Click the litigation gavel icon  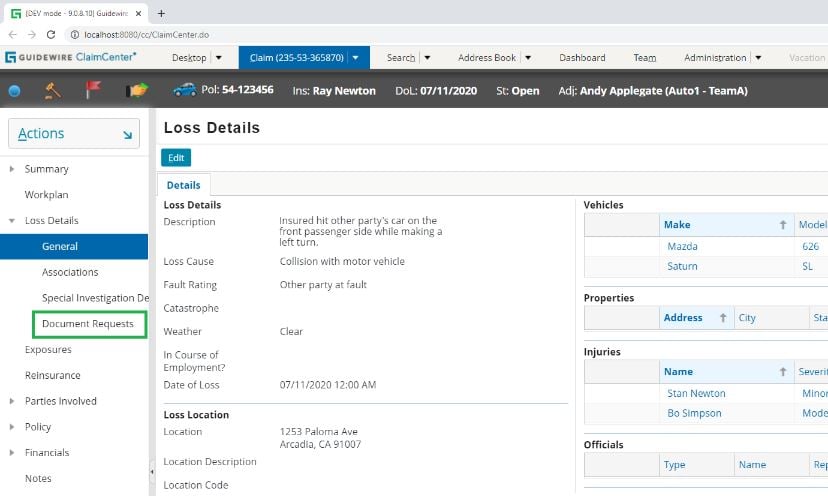tap(53, 90)
